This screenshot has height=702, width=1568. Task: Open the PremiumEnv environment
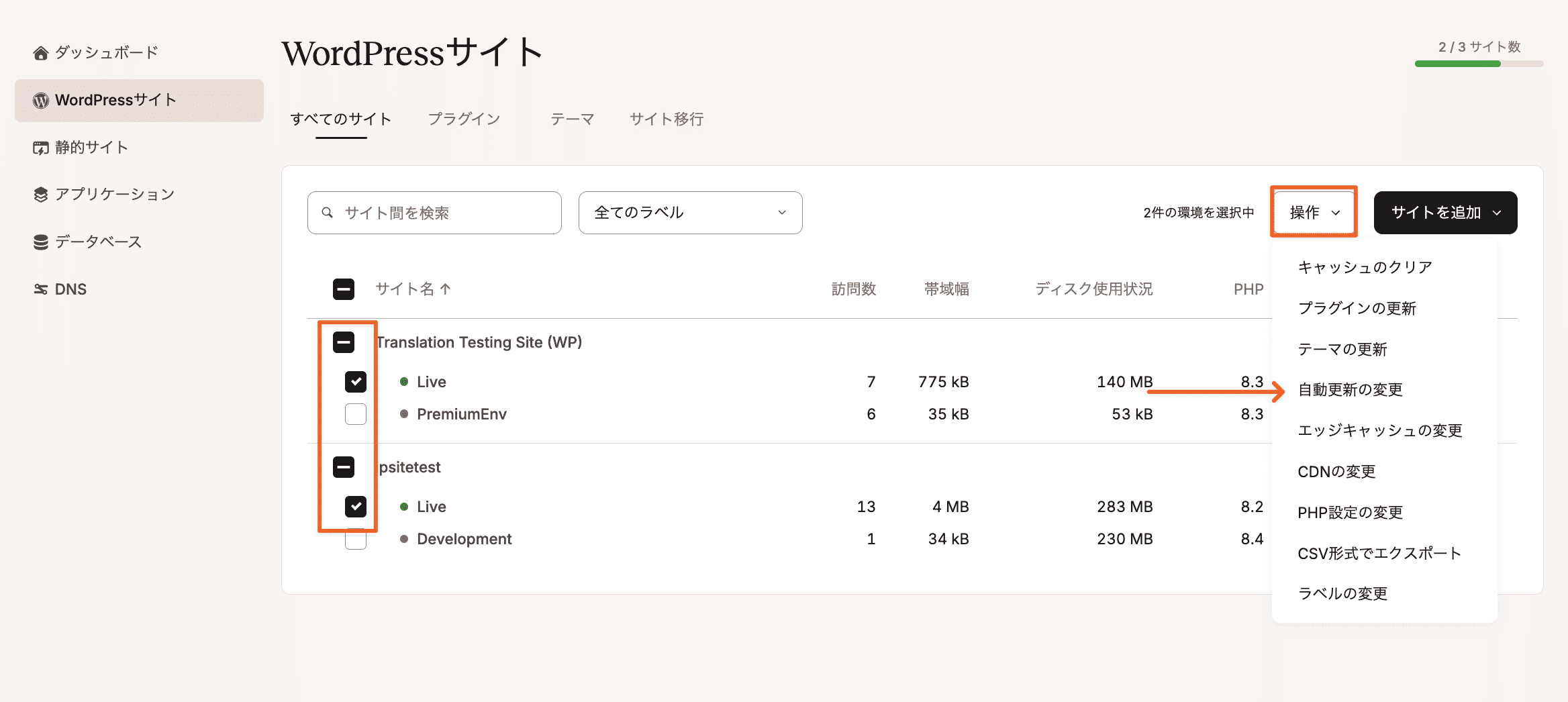[x=462, y=414]
